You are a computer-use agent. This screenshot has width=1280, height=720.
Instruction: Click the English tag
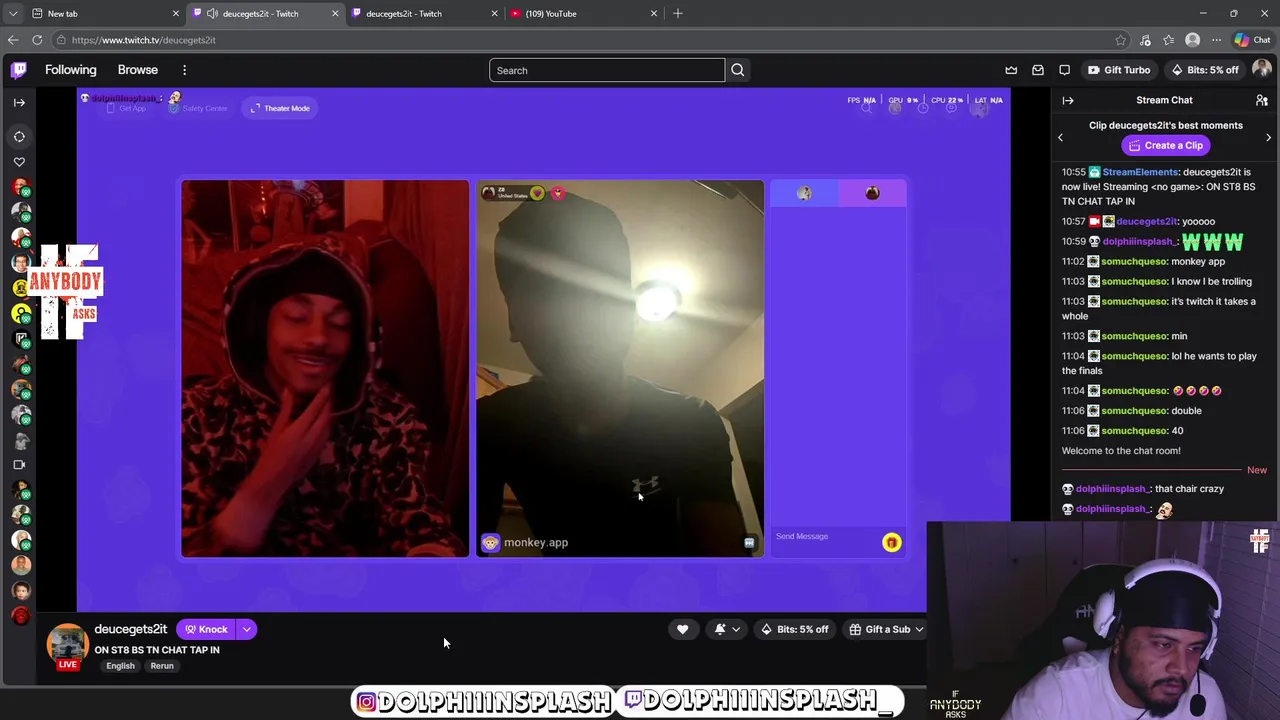(x=120, y=666)
